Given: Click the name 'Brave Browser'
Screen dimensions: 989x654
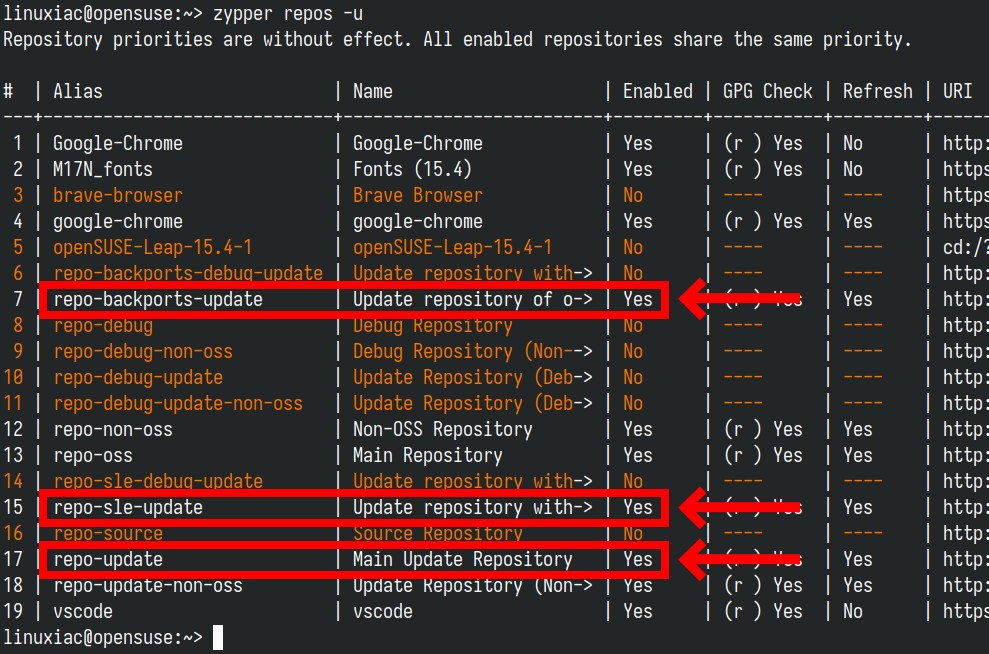Looking at the screenshot, I should (417, 195).
